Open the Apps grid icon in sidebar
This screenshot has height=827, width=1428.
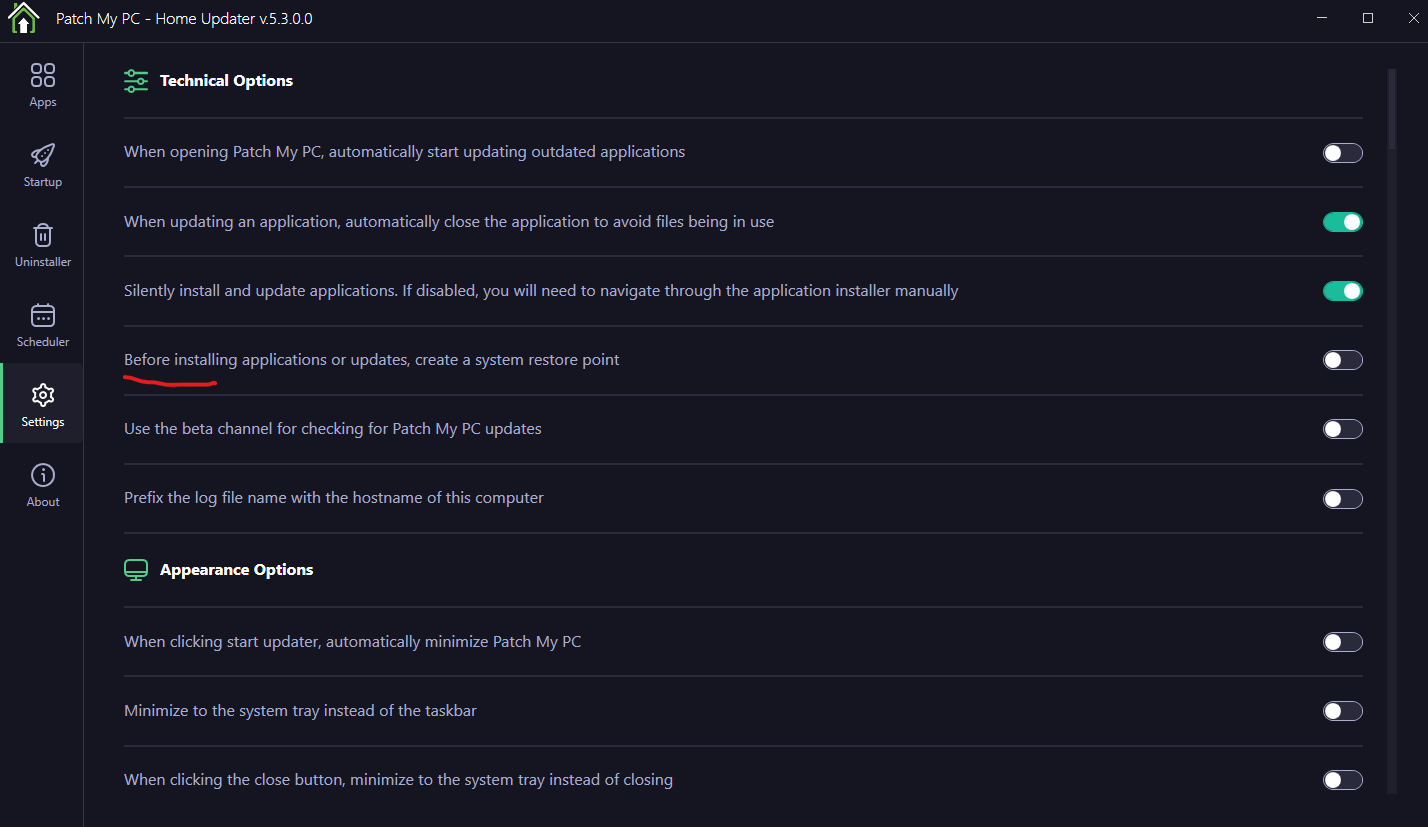[x=43, y=76]
